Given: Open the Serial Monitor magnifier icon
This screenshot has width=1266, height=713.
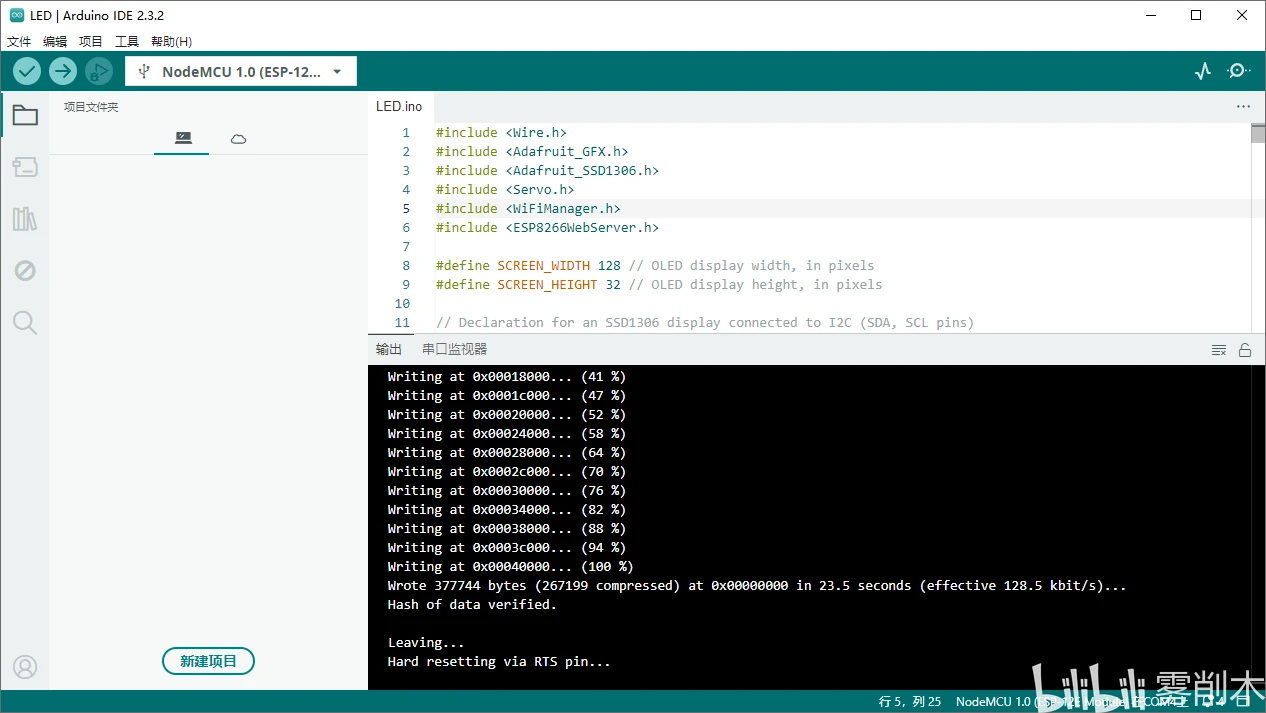Looking at the screenshot, I should 1239,71.
